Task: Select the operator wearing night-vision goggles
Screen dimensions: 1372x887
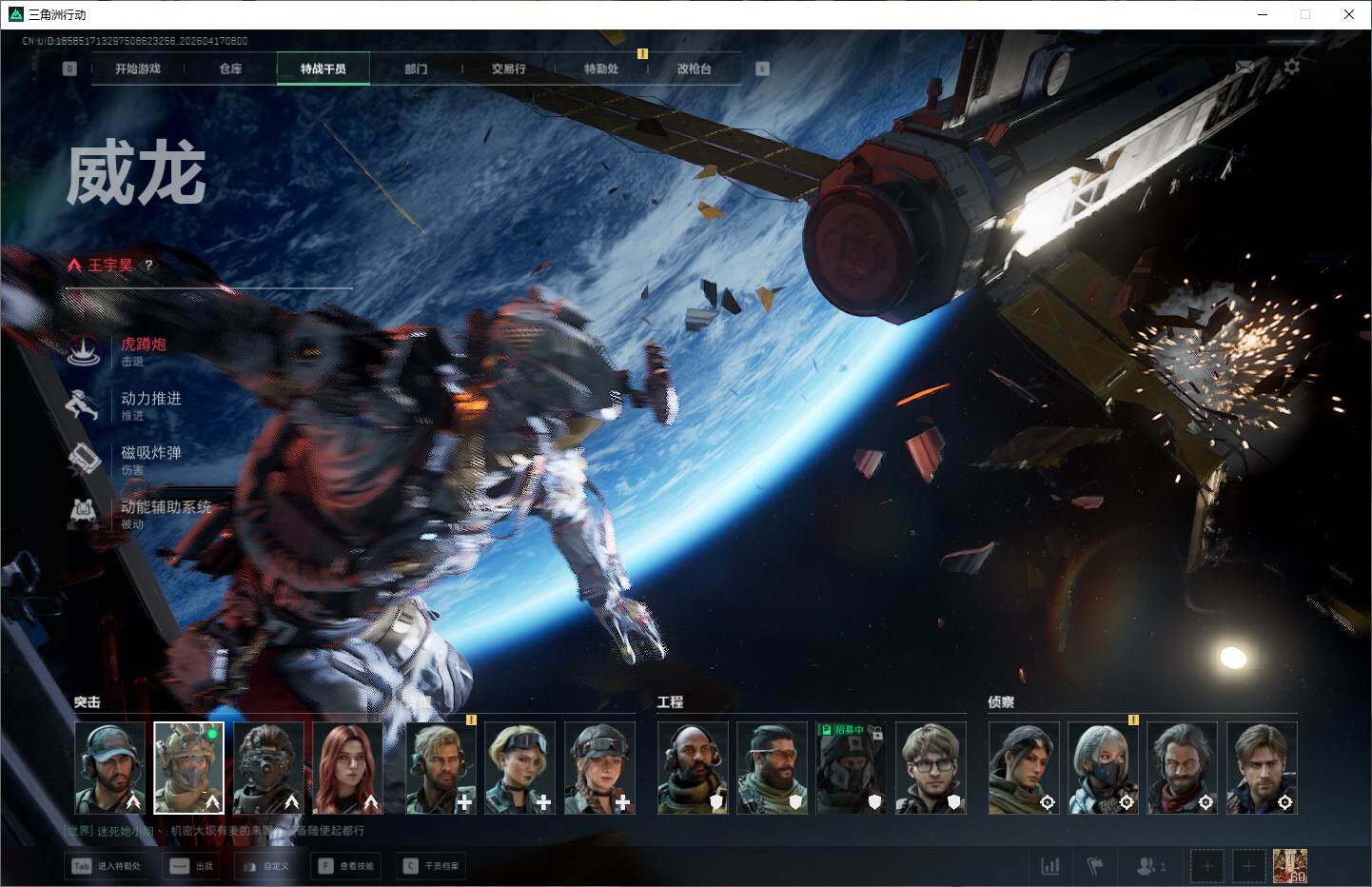Action: click(268, 768)
